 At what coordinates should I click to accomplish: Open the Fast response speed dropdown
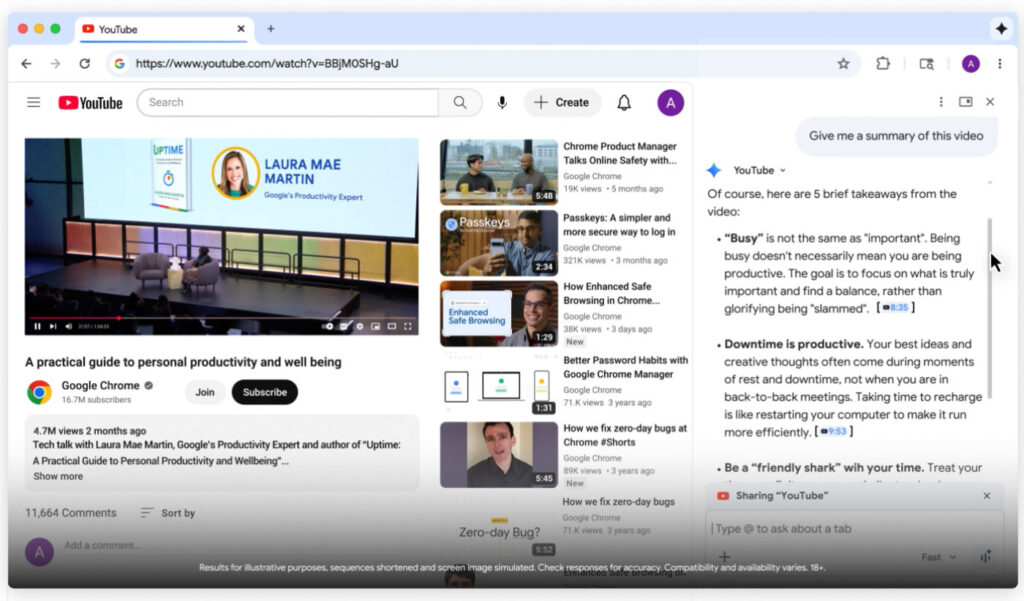point(936,557)
